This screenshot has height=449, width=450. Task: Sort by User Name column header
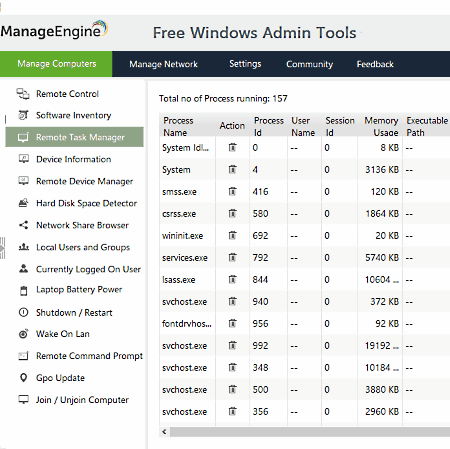click(x=303, y=126)
